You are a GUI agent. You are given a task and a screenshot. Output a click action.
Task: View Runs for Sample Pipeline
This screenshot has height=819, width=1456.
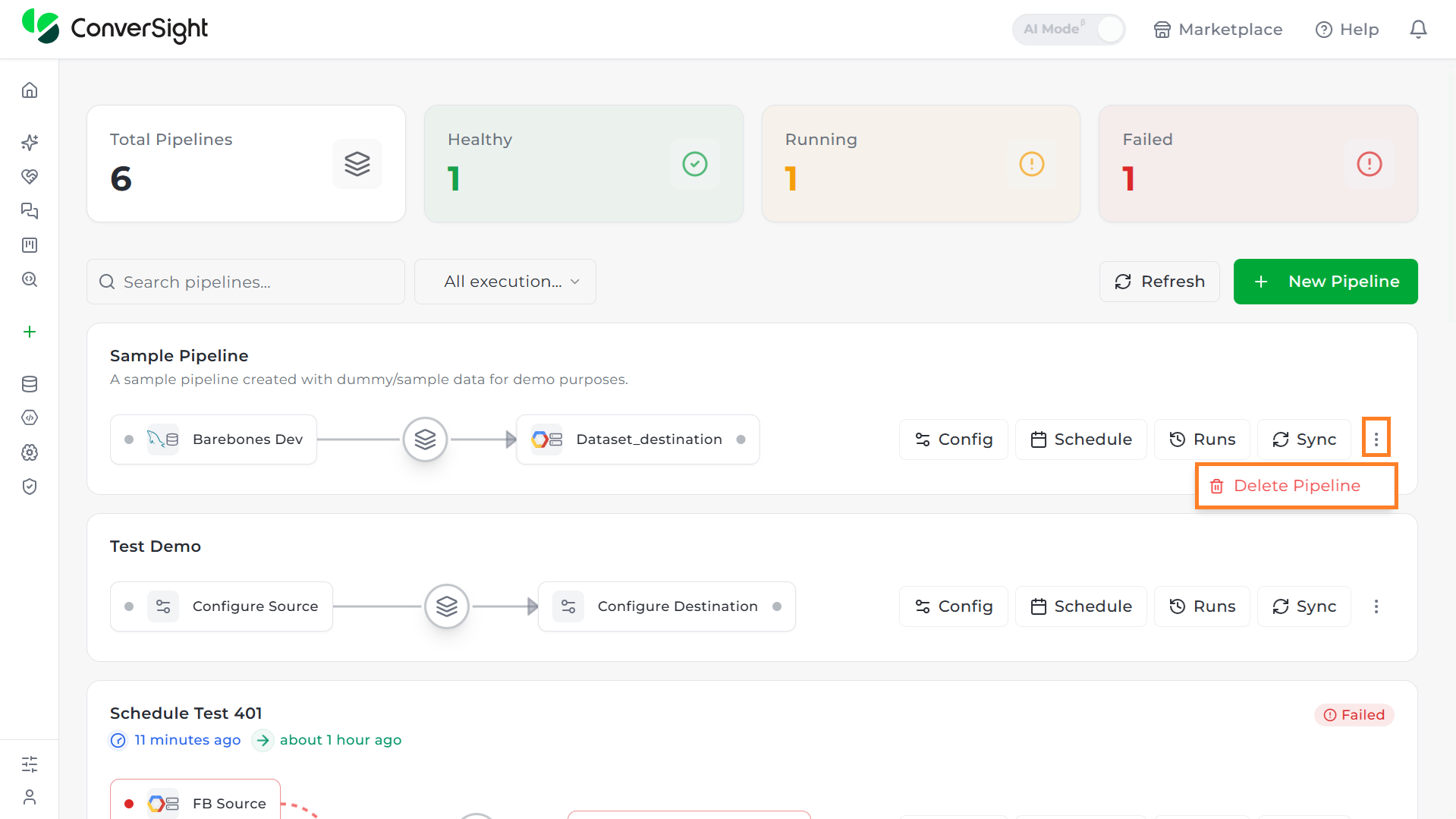1202,439
